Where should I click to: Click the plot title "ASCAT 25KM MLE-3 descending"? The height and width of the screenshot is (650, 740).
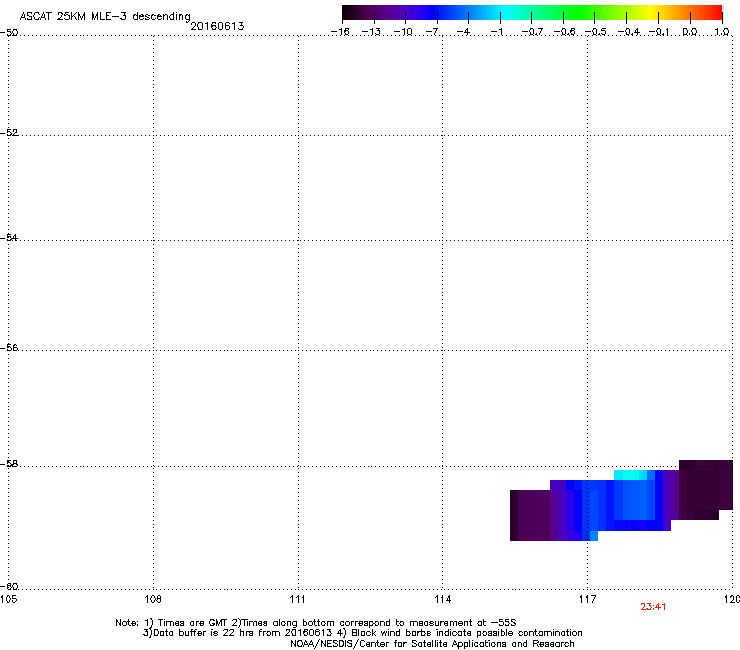[x=105, y=16]
